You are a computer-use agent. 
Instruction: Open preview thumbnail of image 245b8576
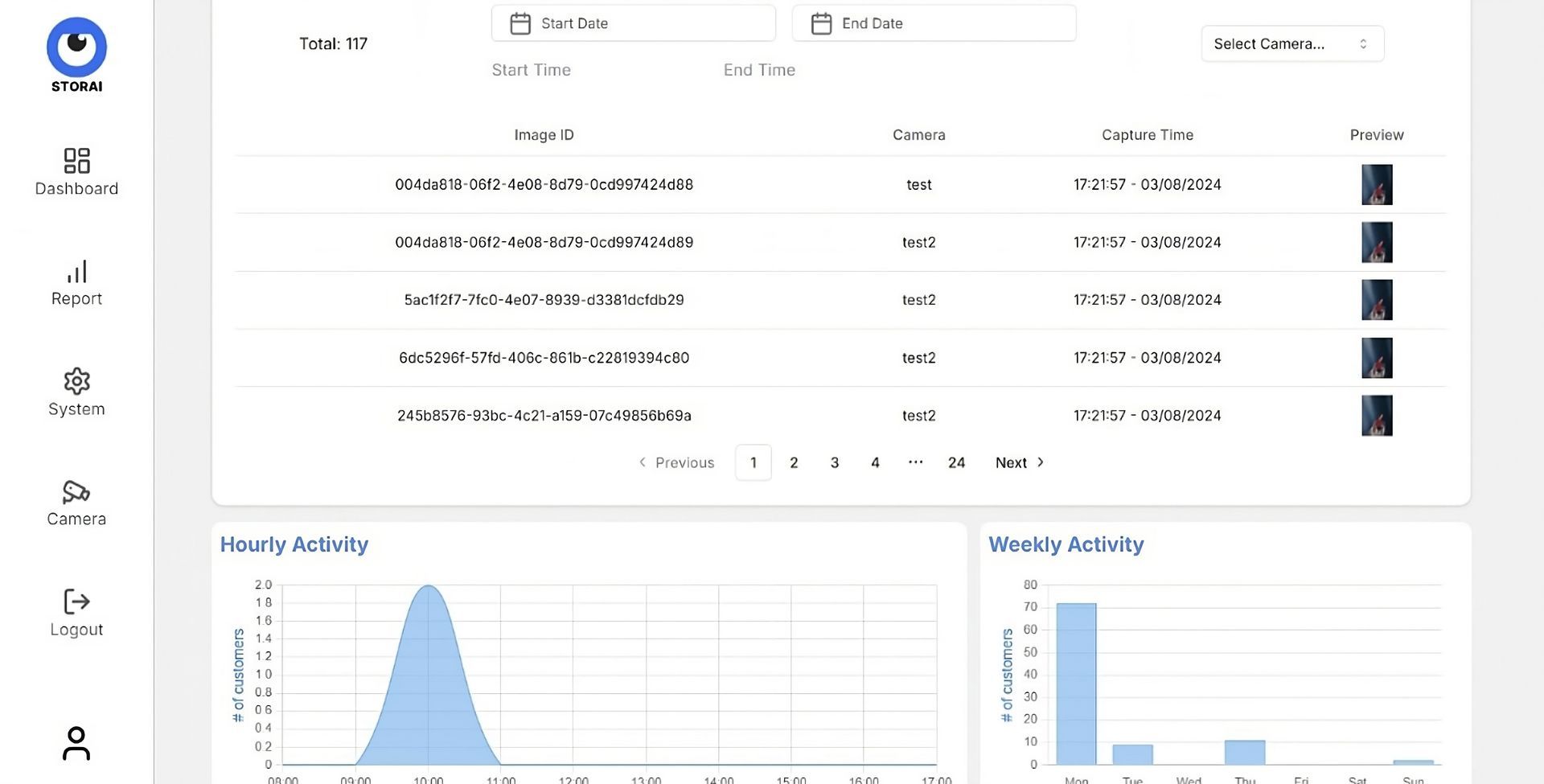(1377, 416)
